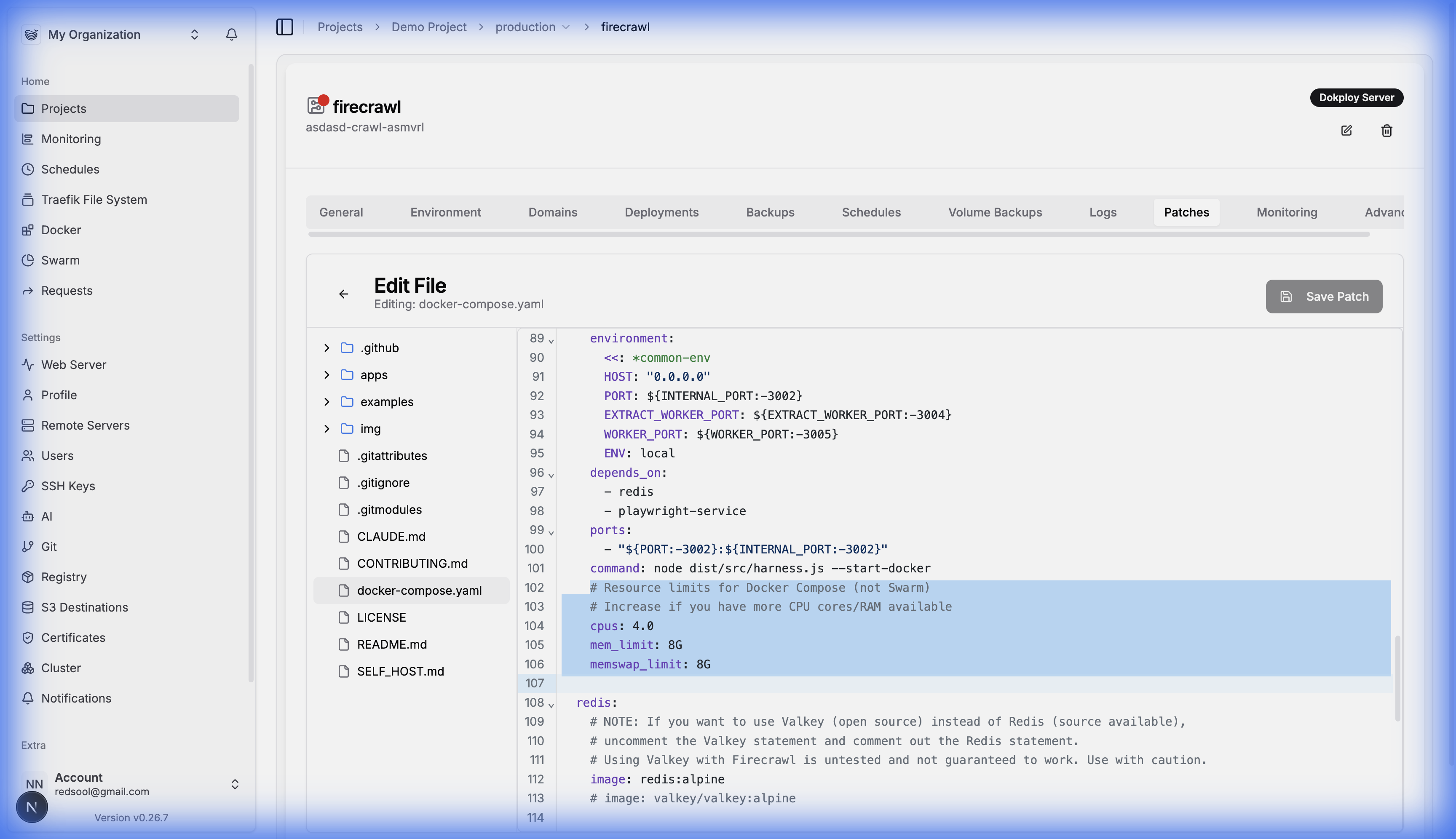
Task: Expand the examples folder
Action: coord(327,402)
